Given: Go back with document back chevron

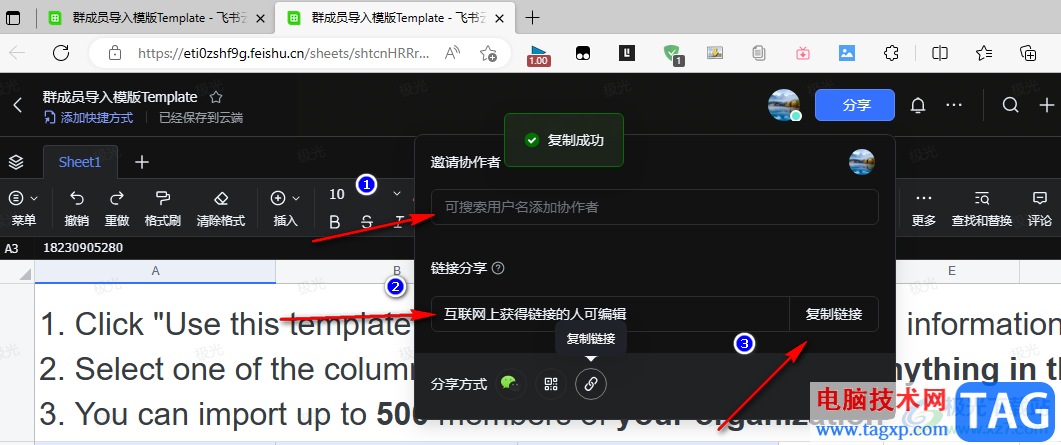Looking at the screenshot, I should pyautogui.click(x=18, y=105).
